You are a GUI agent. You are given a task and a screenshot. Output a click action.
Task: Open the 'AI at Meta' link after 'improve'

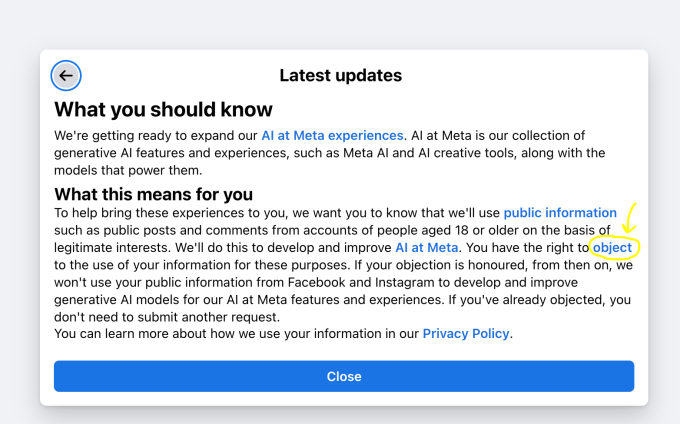point(427,247)
